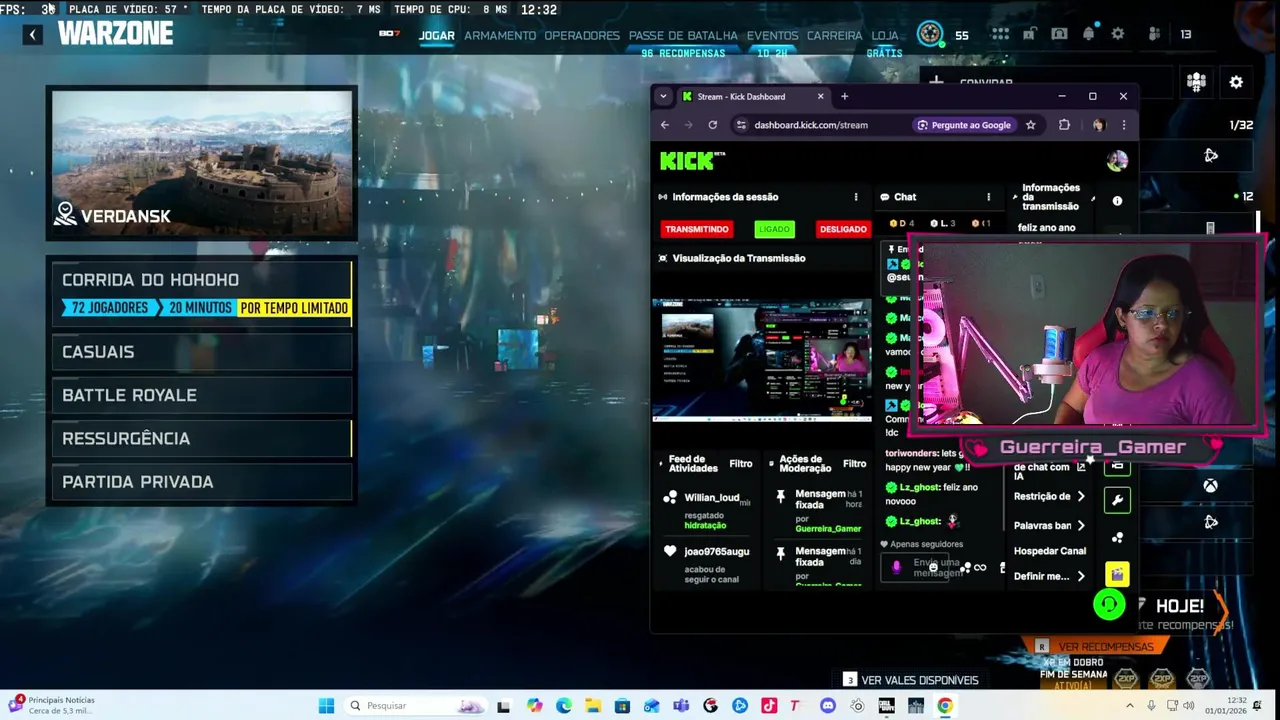Screen dimensions: 1280x720
Task: Open the lobby settings gear icon
Action: (1236, 82)
